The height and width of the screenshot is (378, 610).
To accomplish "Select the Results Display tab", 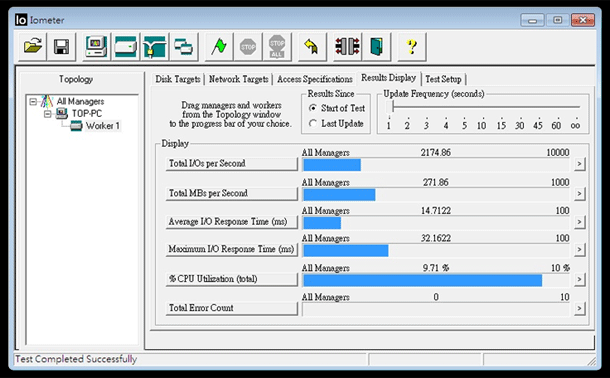I will pyautogui.click(x=389, y=78).
